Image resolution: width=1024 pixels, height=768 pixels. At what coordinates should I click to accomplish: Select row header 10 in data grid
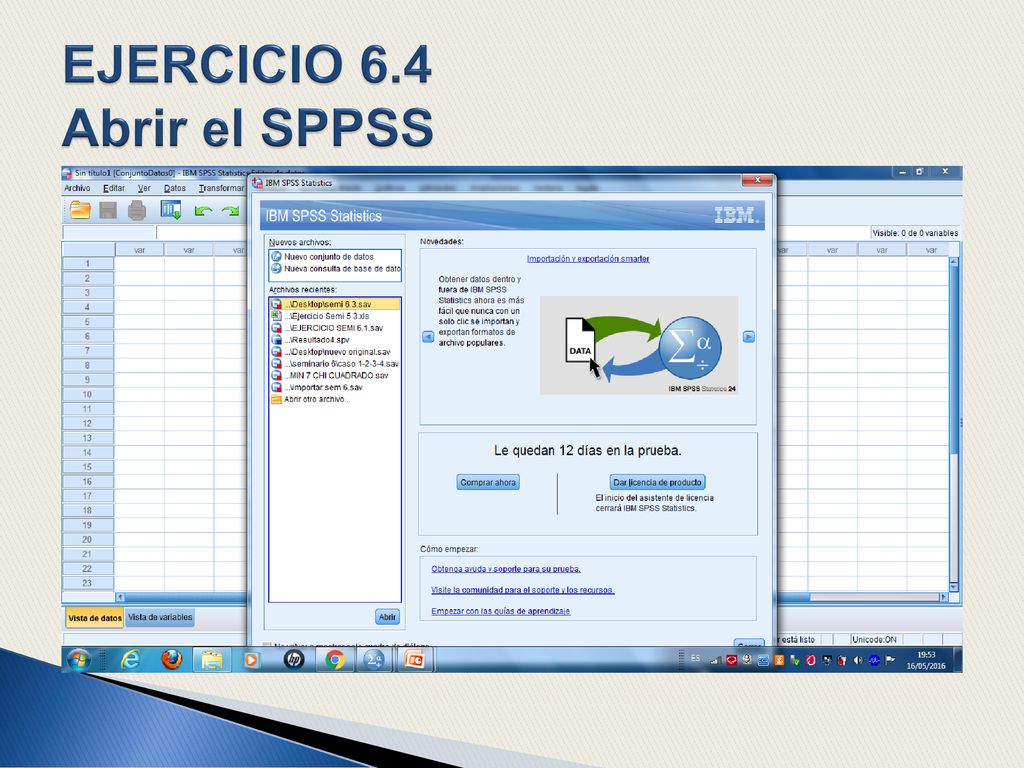88,394
